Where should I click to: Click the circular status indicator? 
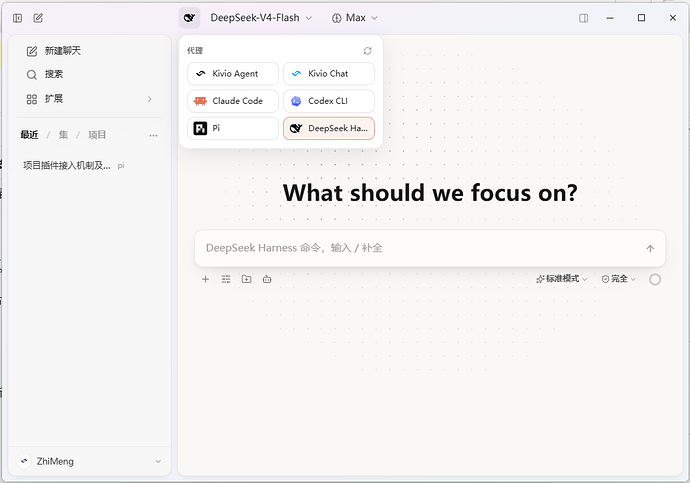[655, 279]
